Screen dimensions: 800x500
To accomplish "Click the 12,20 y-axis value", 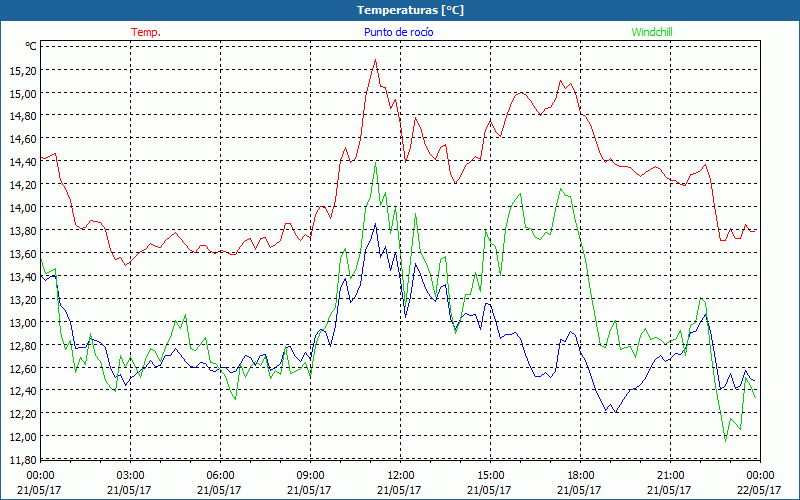I will click(x=23, y=413).
